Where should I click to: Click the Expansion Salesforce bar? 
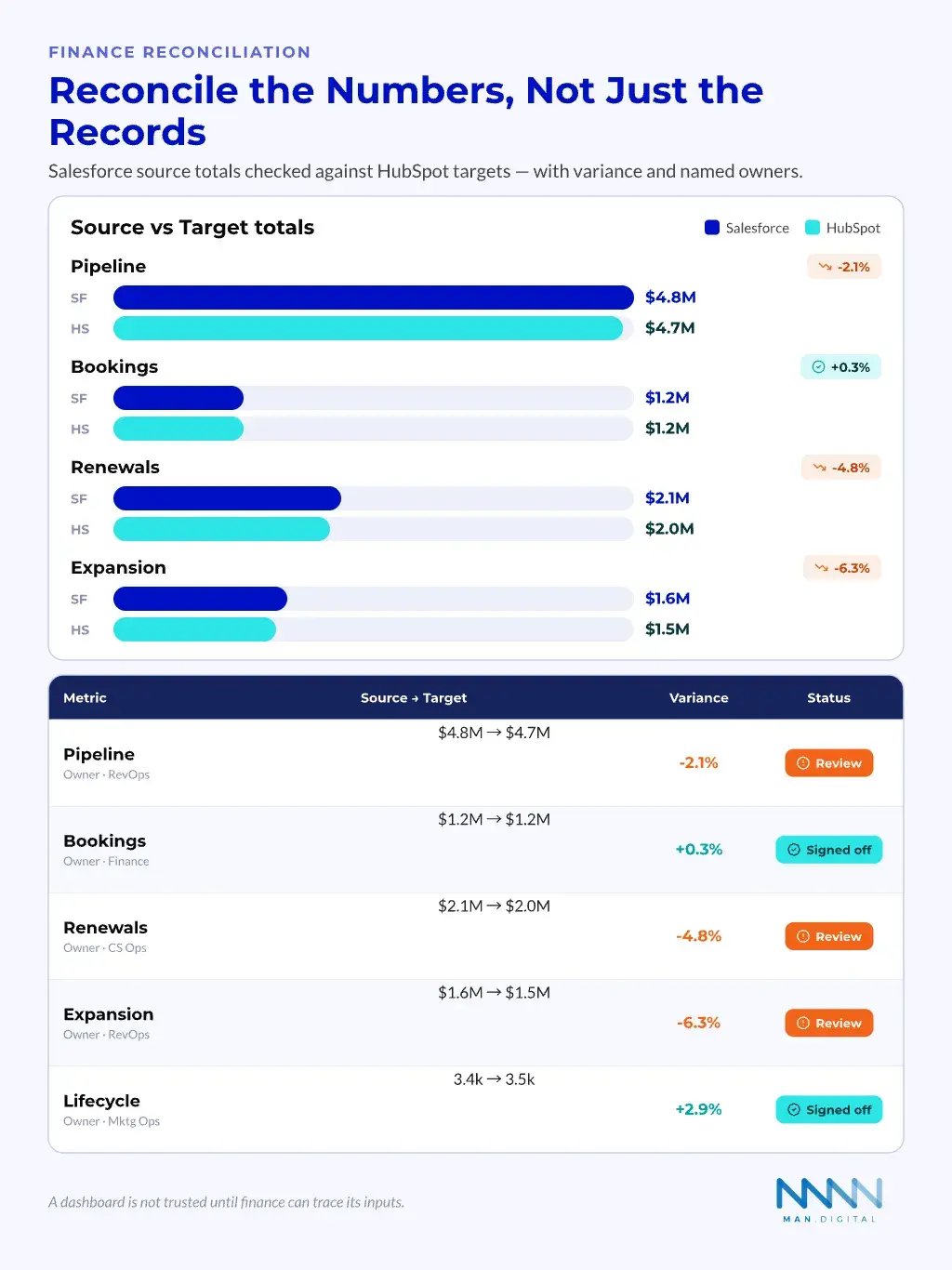200,599
